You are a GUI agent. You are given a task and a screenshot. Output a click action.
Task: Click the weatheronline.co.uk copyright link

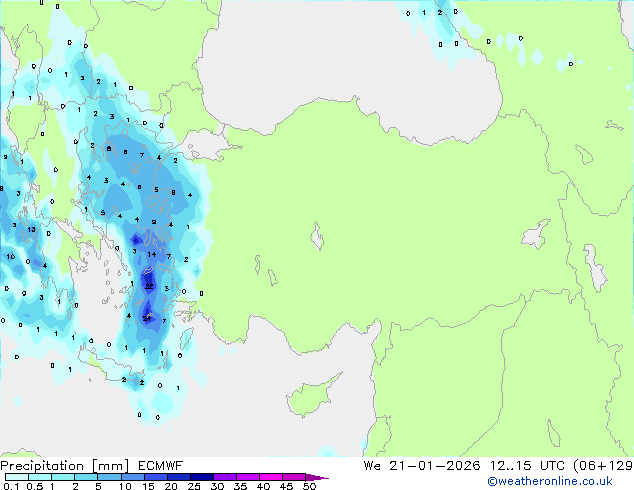pyautogui.click(x=550, y=481)
